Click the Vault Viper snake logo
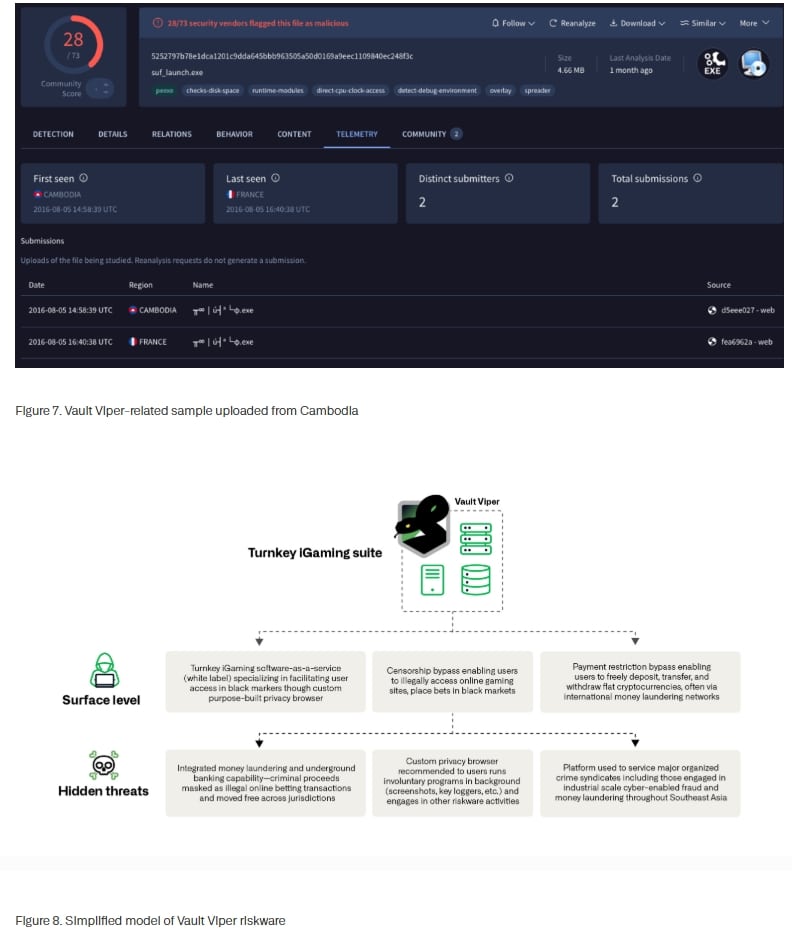 coord(420,526)
